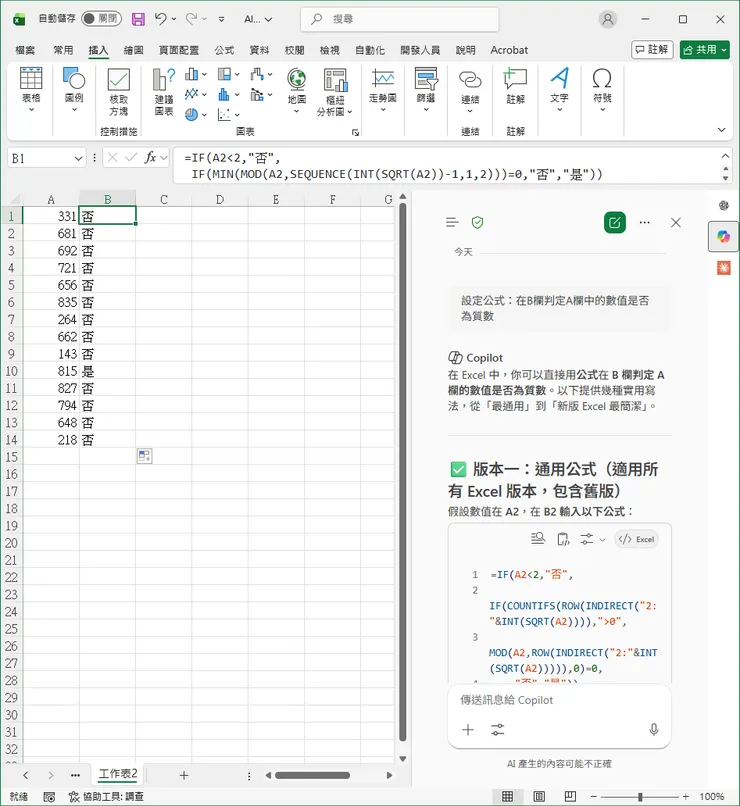The width and height of the screenshot is (740, 806).
Task: Click the green shield protection icon
Action: point(477,223)
